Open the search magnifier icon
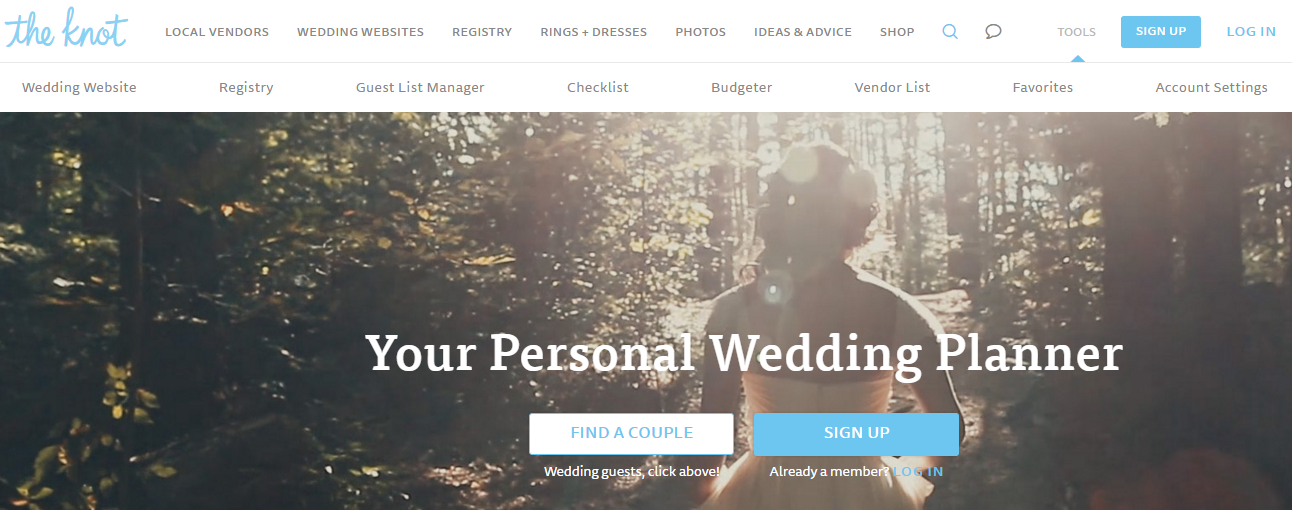 (950, 31)
